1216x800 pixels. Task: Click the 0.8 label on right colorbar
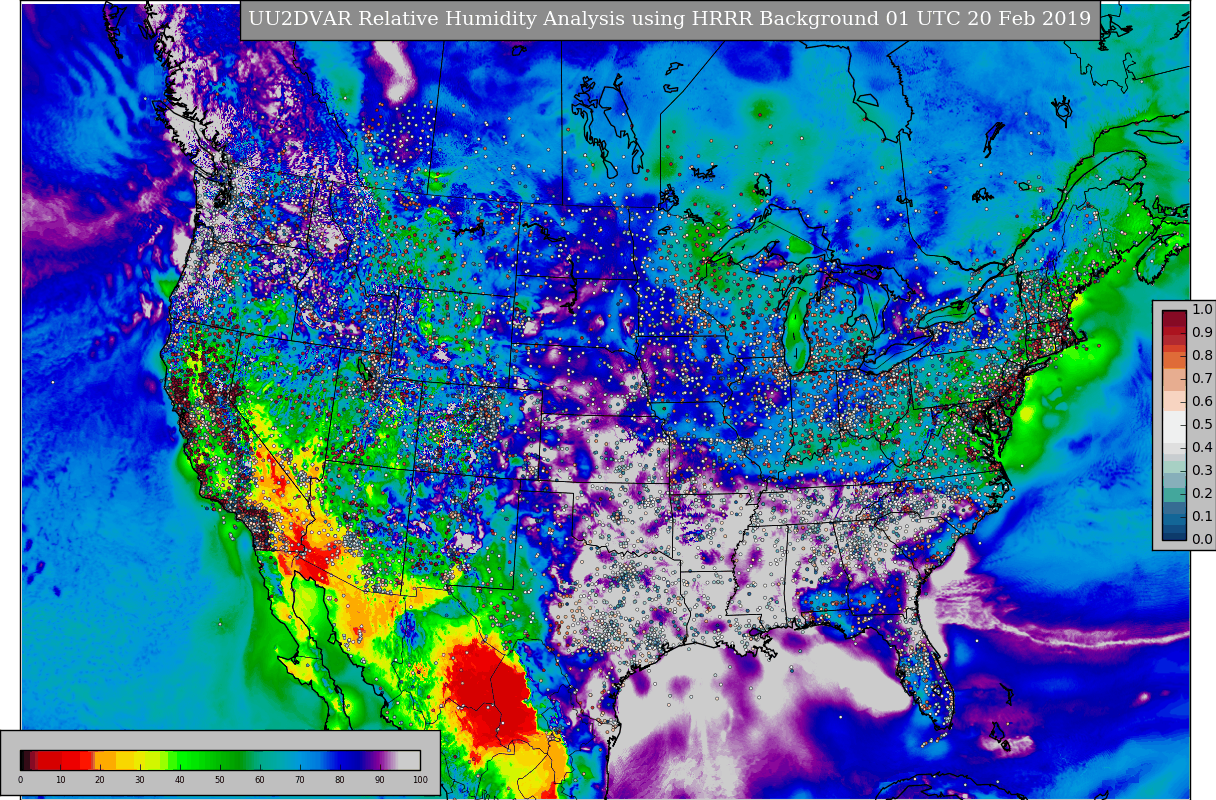click(1202, 355)
